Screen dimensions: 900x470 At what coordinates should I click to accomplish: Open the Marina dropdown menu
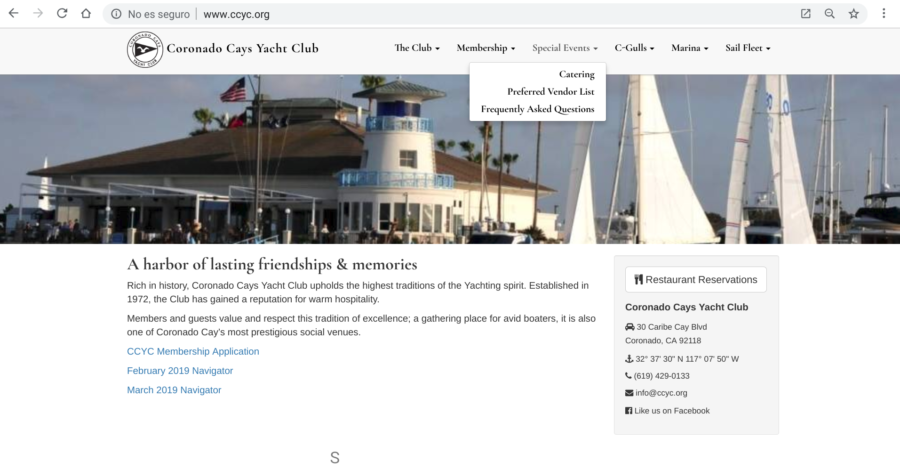pos(690,48)
